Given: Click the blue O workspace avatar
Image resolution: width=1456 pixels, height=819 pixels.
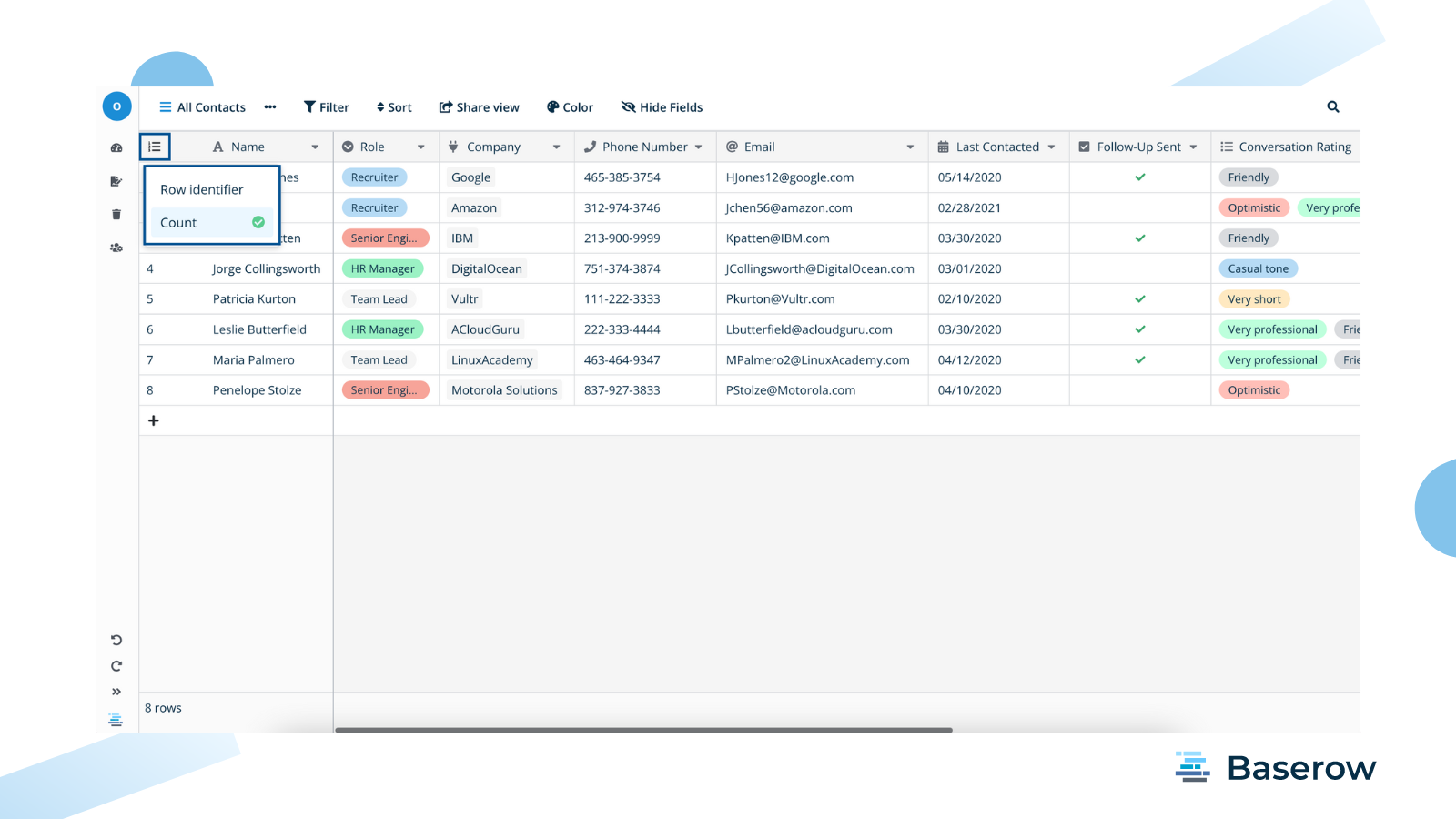Looking at the screenshot, I should pos(116,106).
